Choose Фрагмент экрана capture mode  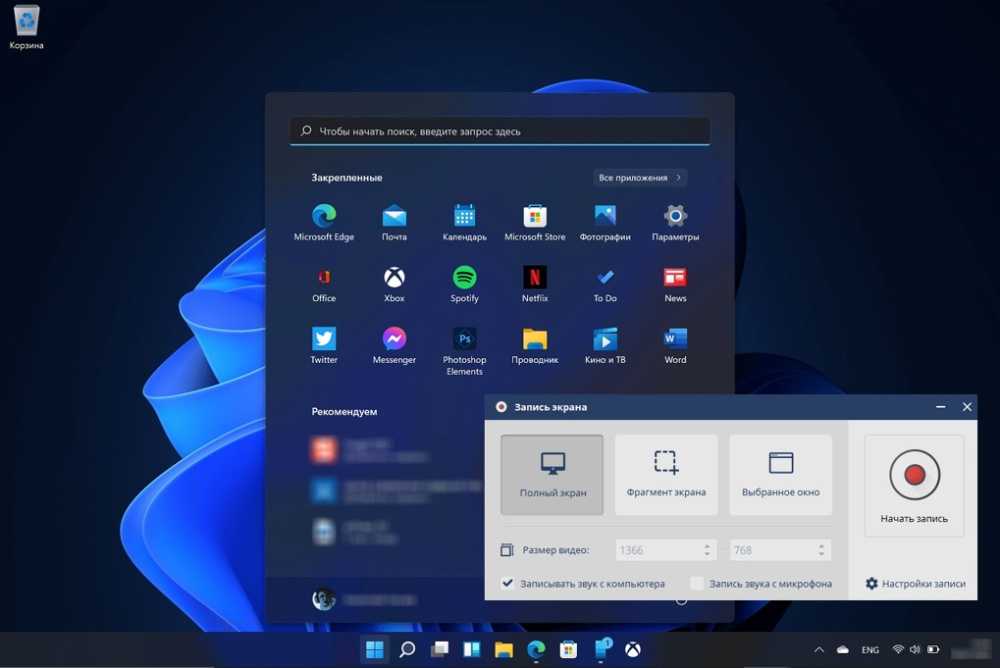click(x=666, y=474)
